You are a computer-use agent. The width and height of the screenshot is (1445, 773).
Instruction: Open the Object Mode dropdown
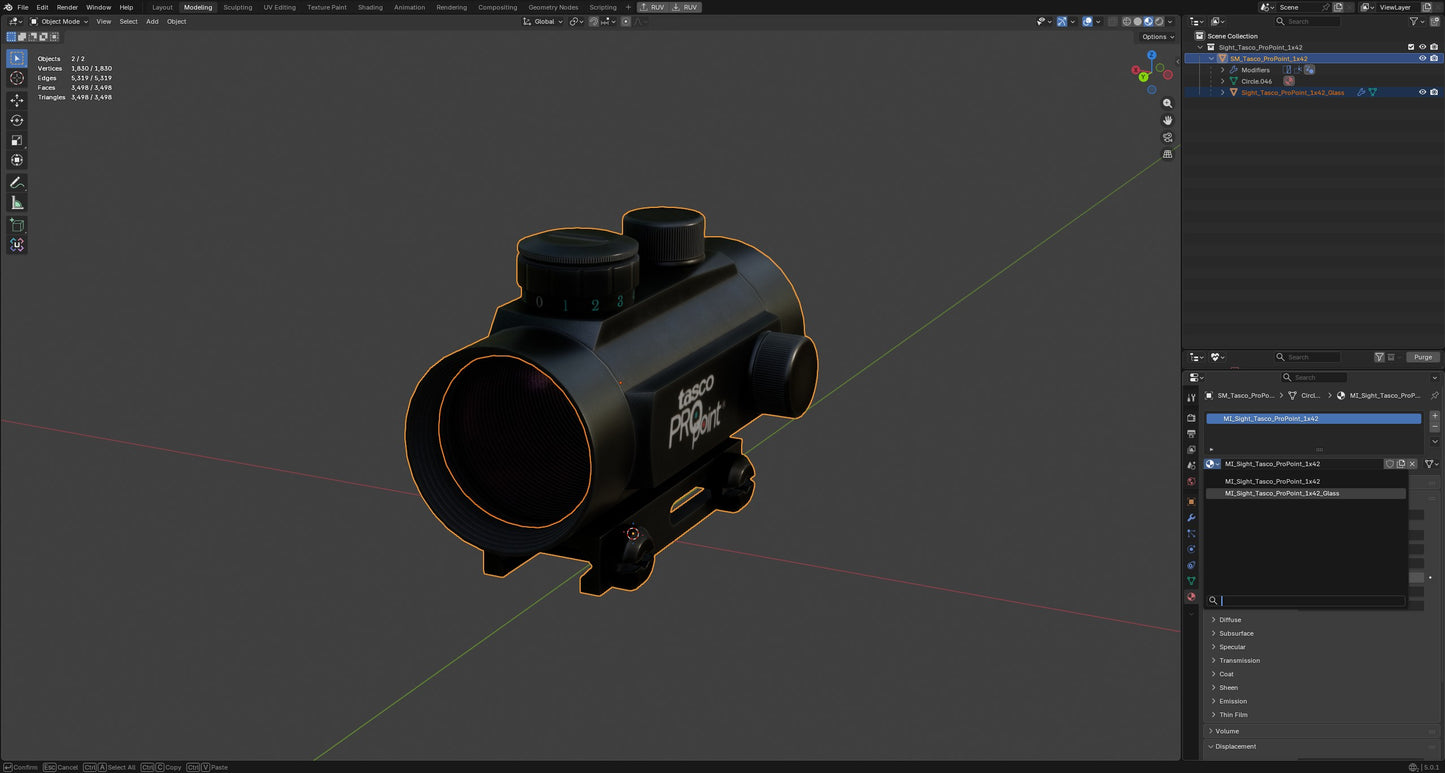pyautogui.click(x=59, y=21)
